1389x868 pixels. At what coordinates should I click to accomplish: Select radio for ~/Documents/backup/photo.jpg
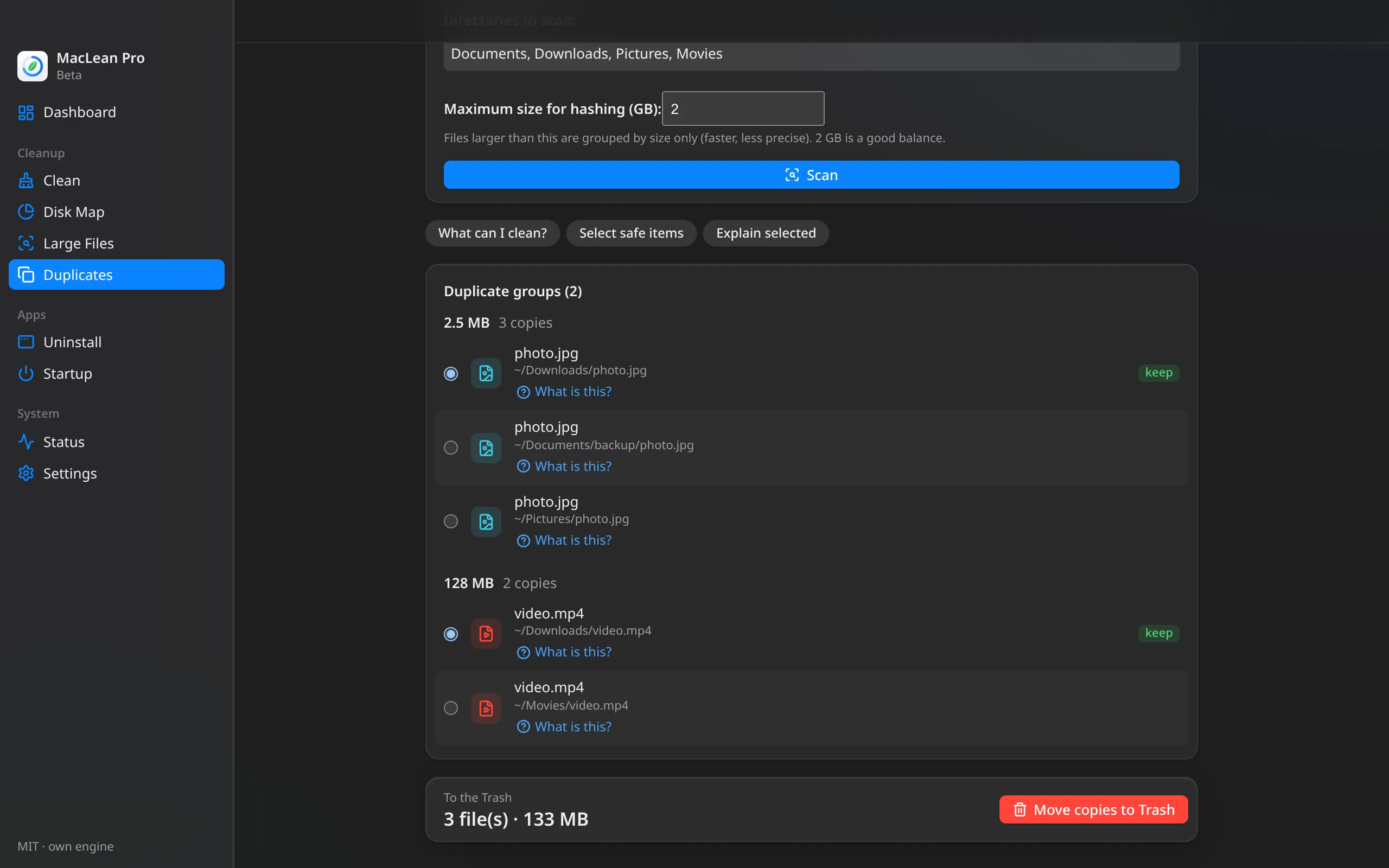[450, 447]
